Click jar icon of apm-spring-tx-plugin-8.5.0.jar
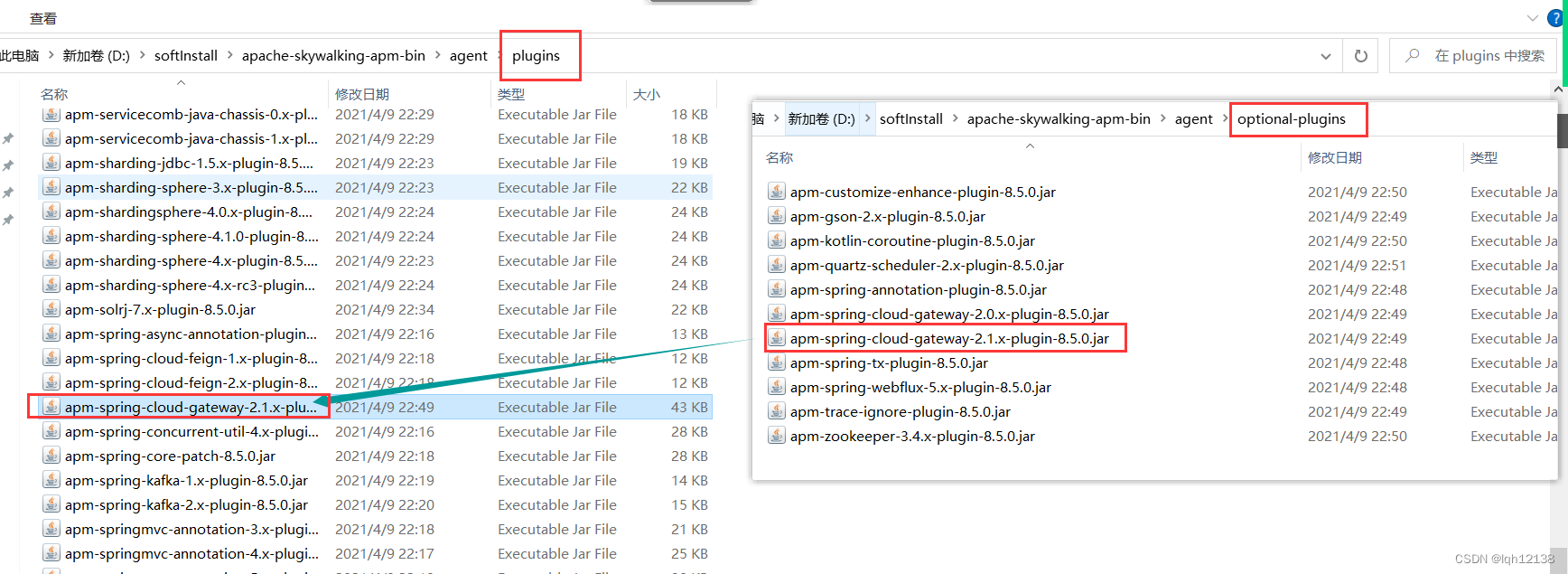The image size is (1568, 574). [777, 362]
